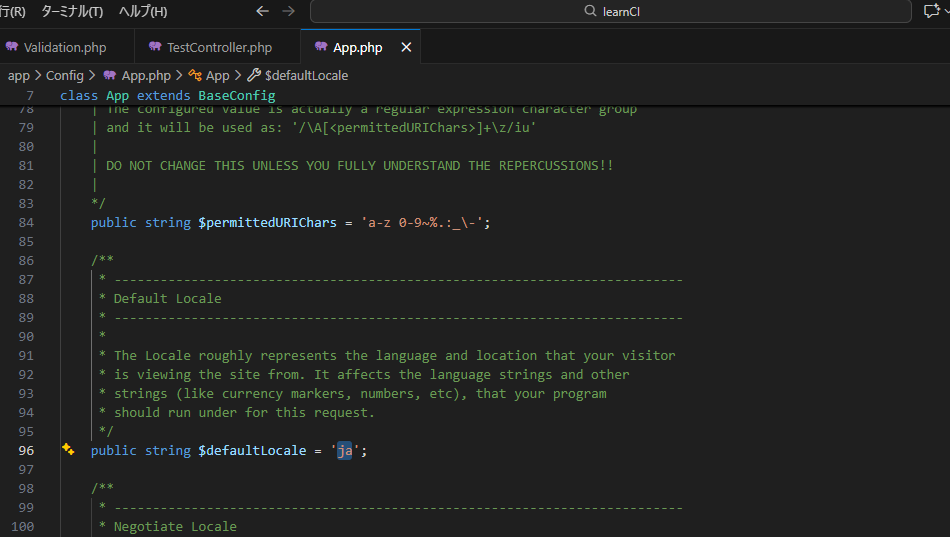Expand the Copilot chat dropdown arrow
The image size is (950, 537).
click(945, 11)
